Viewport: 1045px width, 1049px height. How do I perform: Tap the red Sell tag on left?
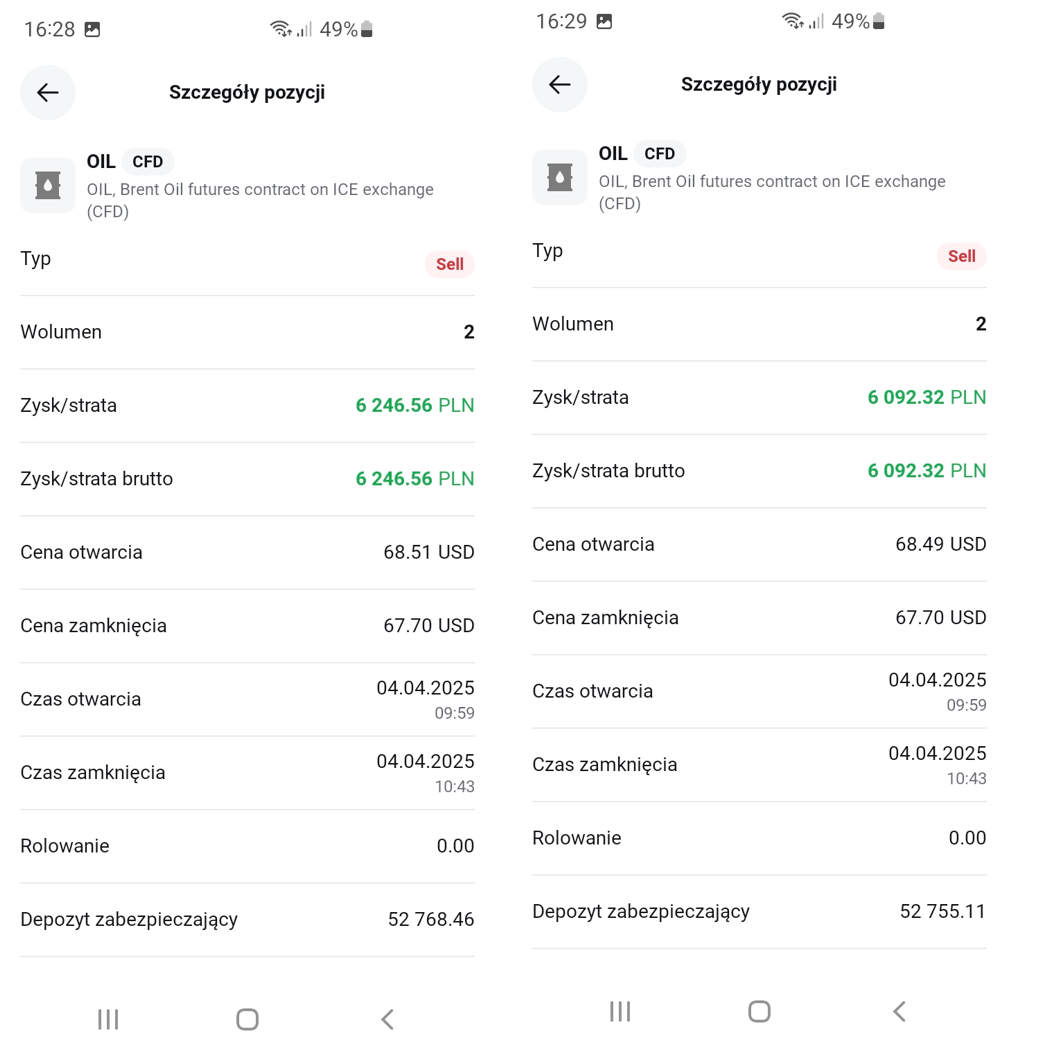click(x=450, y=264)
